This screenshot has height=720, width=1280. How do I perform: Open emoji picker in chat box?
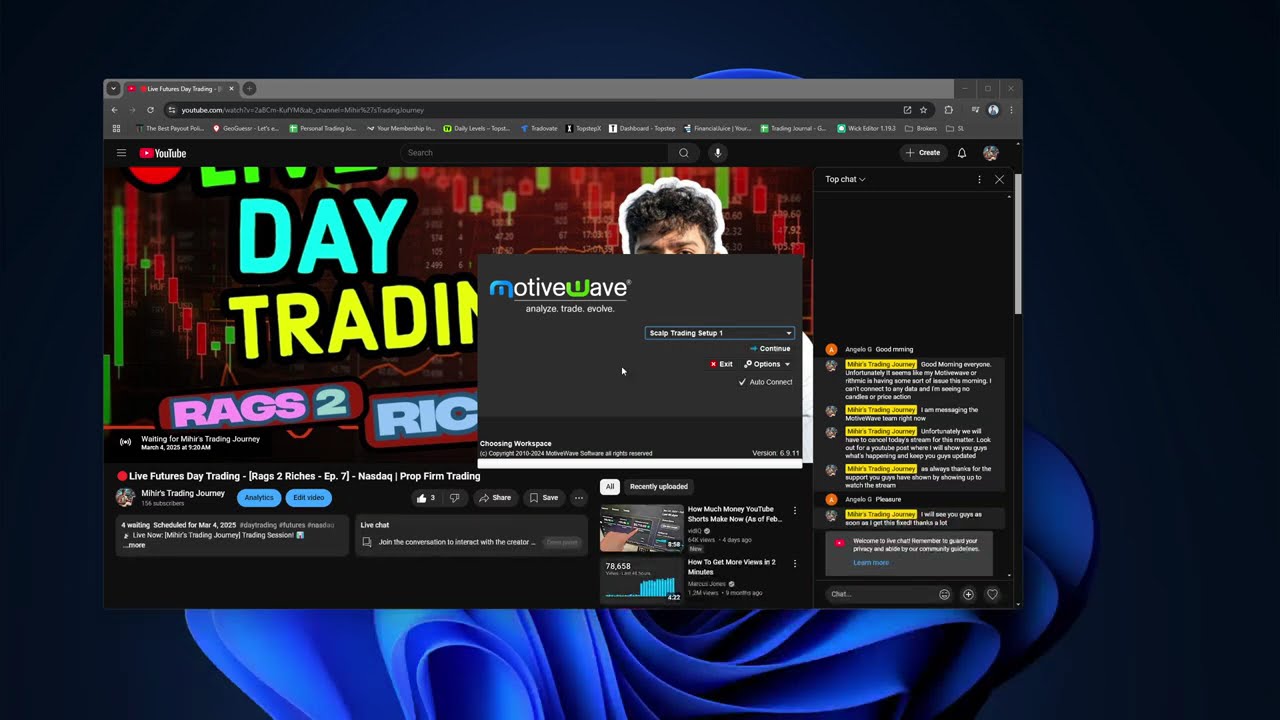pos(944,594)
